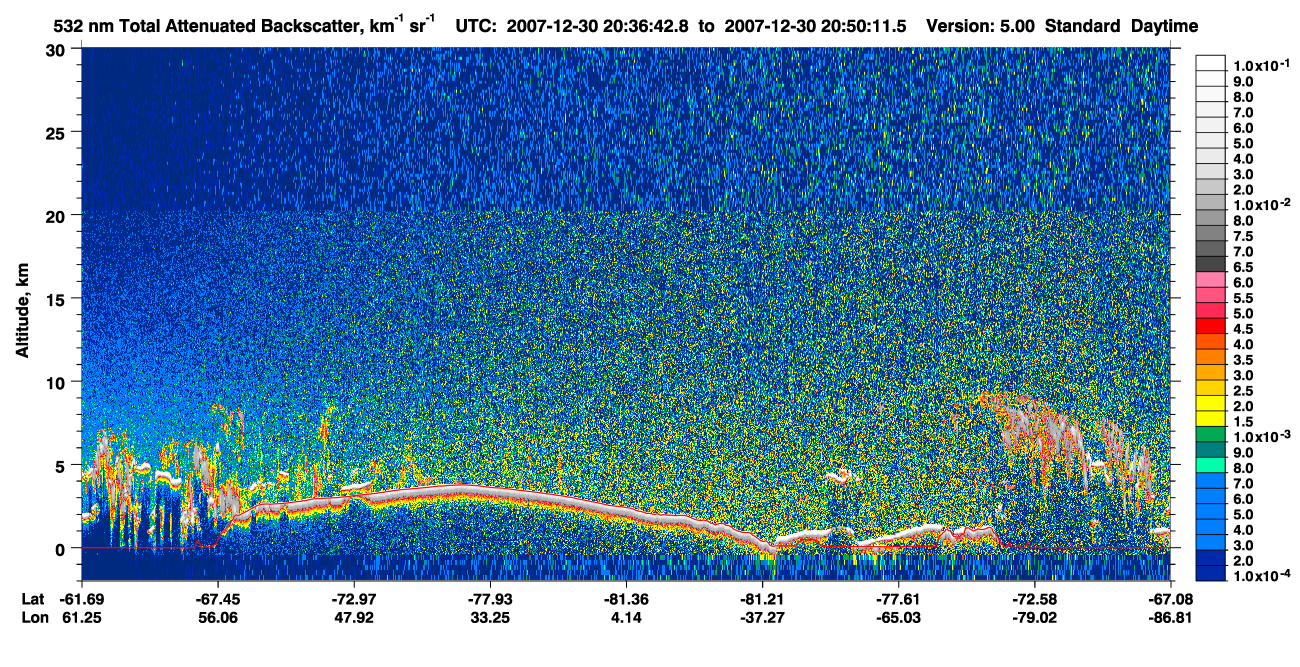Image resolution: width=1300 pixels, height=667 pixels.
Task: Select longitude value '47.92'
Action: [x=354, y=618]
